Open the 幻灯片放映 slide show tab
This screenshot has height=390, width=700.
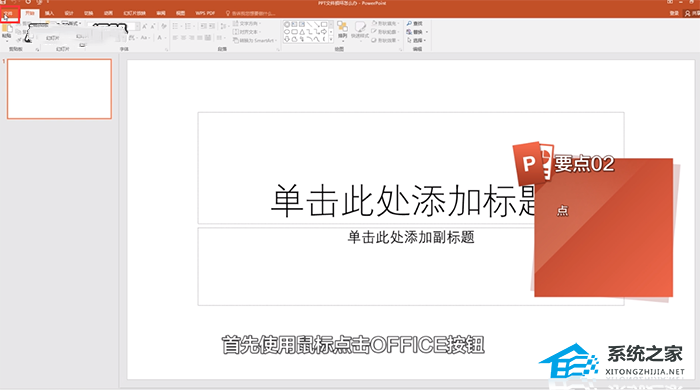pyautogui.click(x=135, y=13)
